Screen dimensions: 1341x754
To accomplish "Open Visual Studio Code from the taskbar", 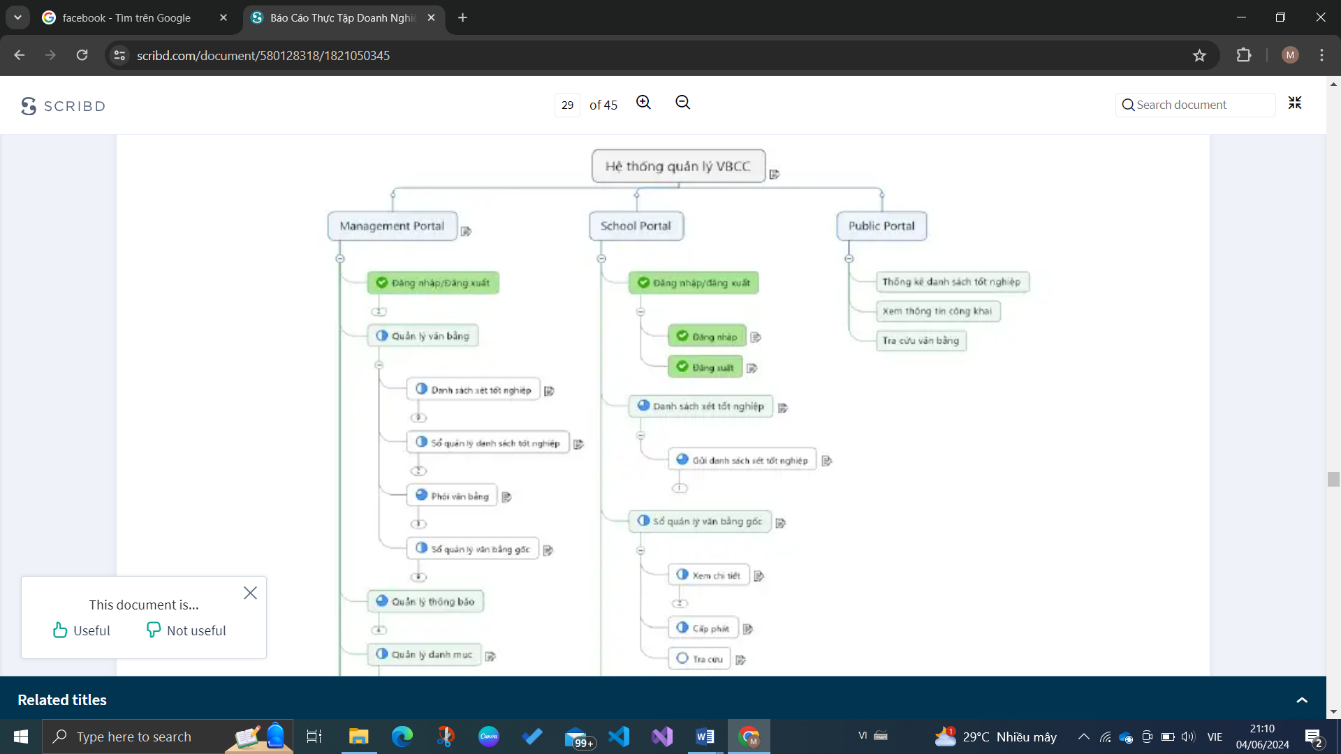I will [619, 737].
